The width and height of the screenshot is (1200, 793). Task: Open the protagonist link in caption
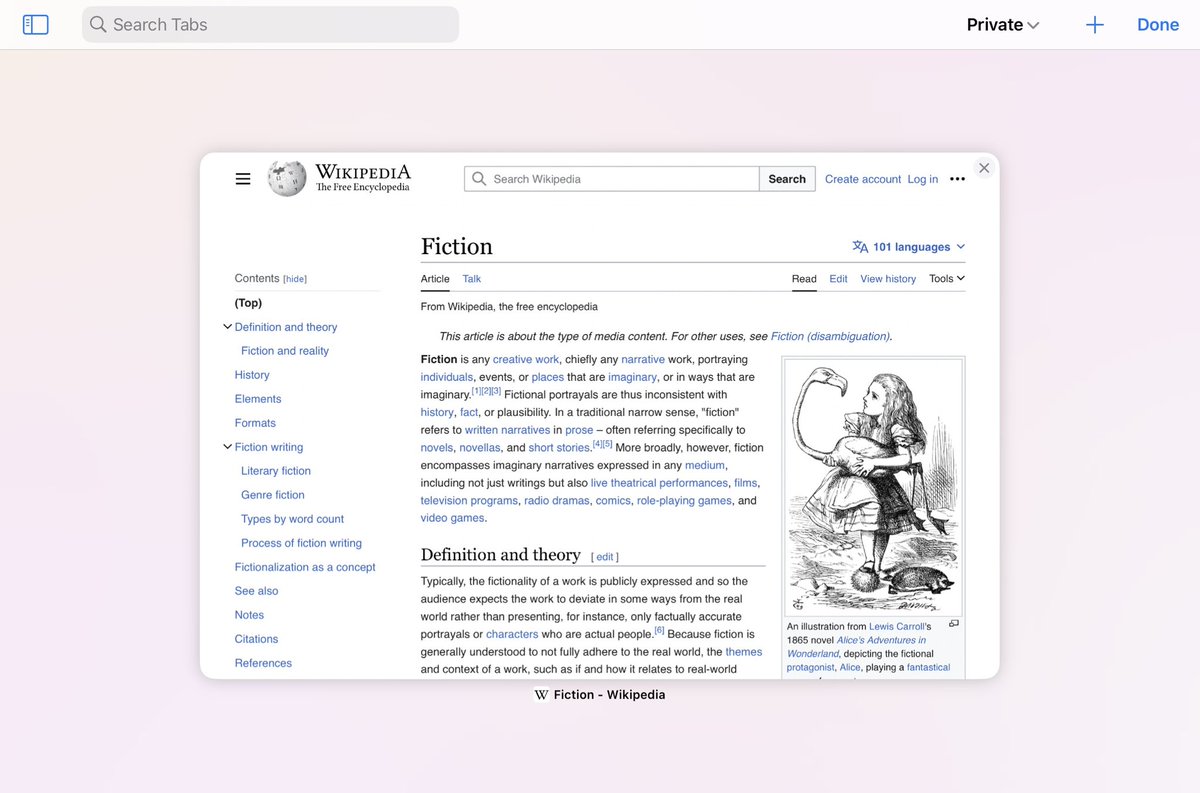pos(810,667)
